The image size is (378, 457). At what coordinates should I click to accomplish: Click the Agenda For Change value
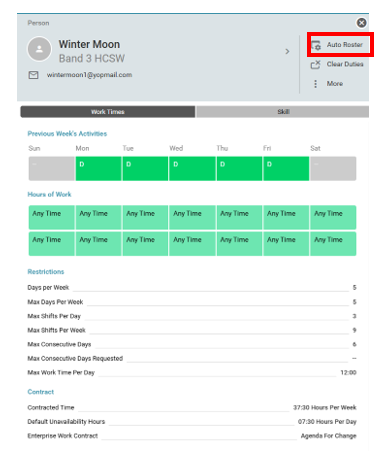point(328,436)
